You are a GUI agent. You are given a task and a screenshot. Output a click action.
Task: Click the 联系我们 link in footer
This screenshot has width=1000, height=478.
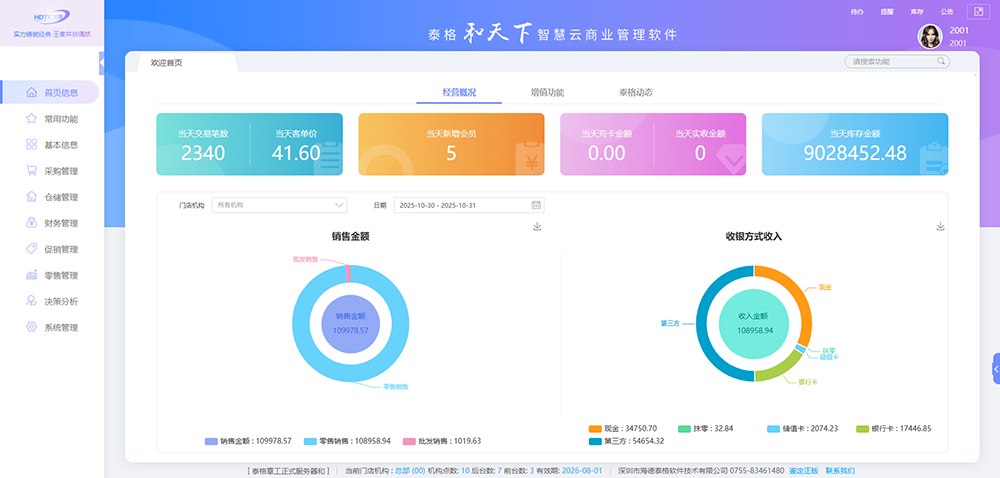coord(840,470)
